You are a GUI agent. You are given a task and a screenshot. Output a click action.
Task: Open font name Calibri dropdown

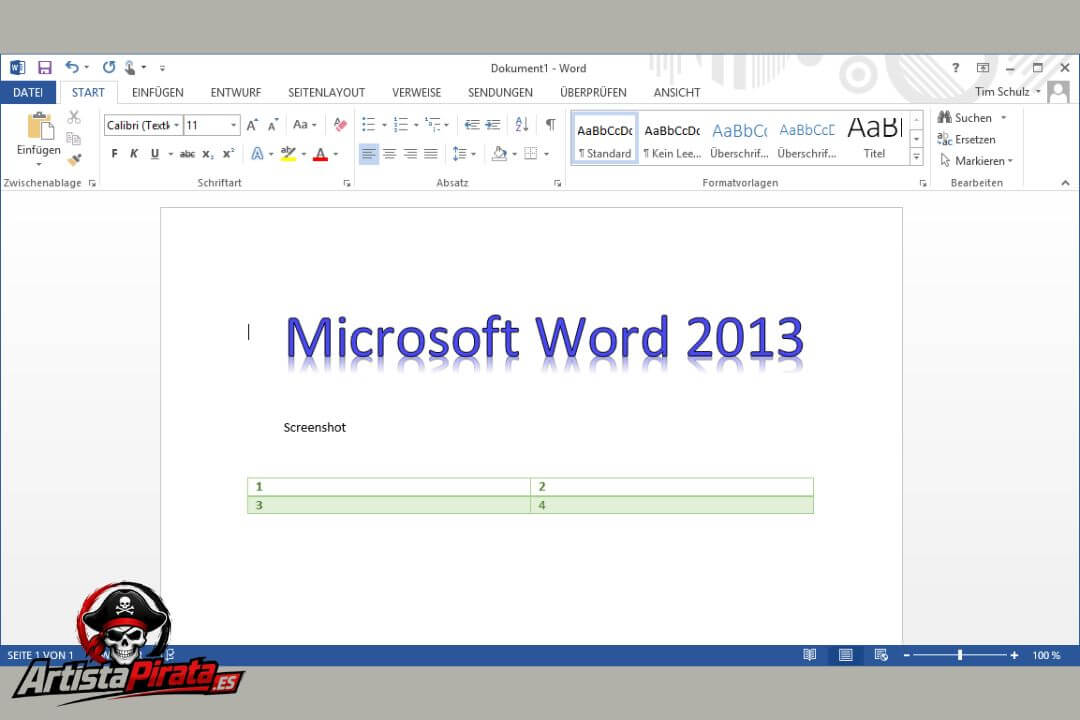(x=177, y=125)
